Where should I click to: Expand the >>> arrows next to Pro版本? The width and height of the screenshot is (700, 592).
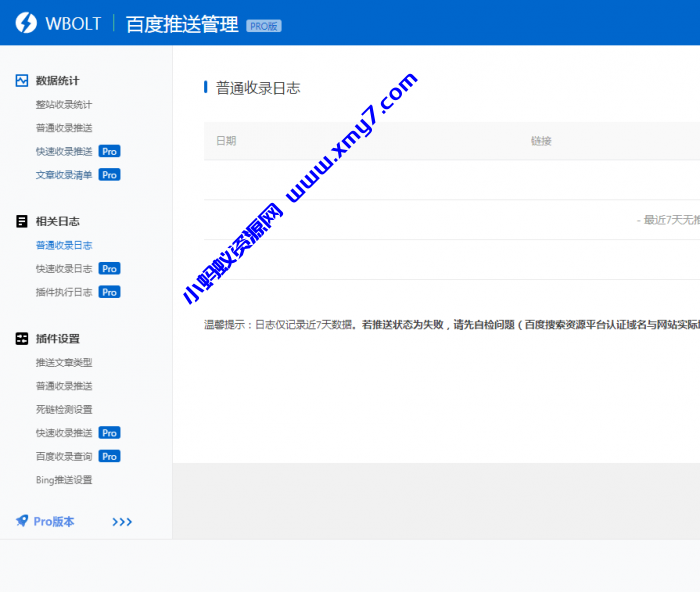point(122,522)
